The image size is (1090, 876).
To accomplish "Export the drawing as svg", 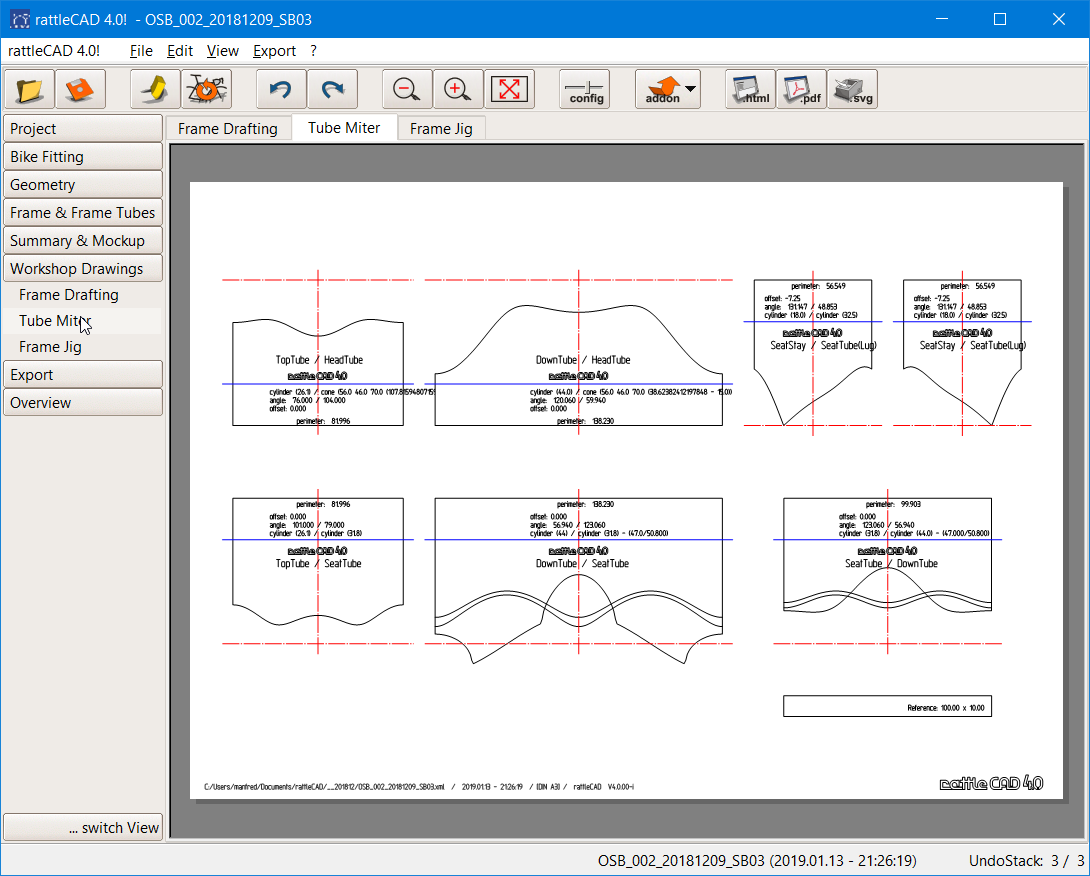I will pos(852,89).
